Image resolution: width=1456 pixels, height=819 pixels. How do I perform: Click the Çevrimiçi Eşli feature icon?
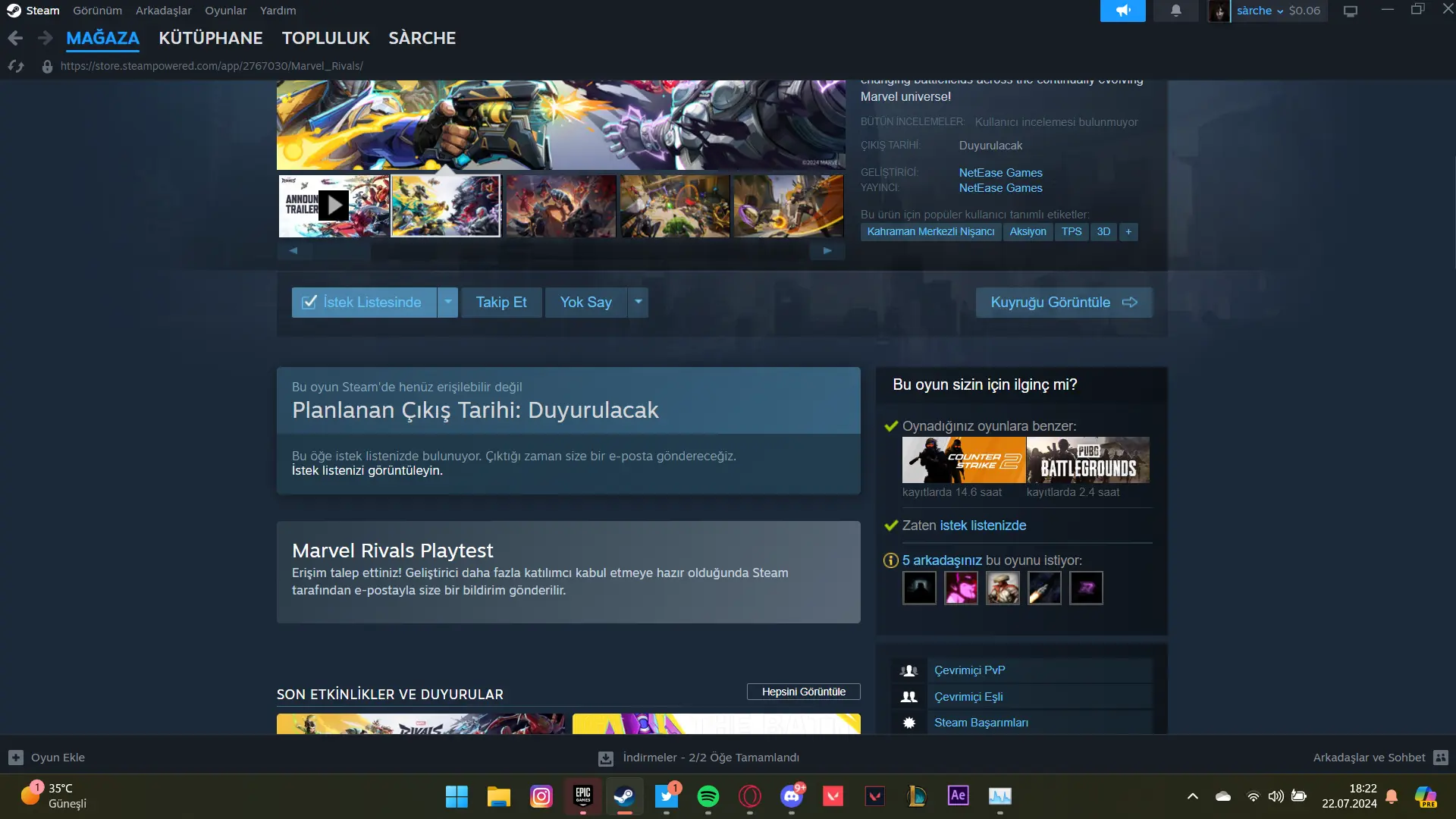[x=908, y=697]
